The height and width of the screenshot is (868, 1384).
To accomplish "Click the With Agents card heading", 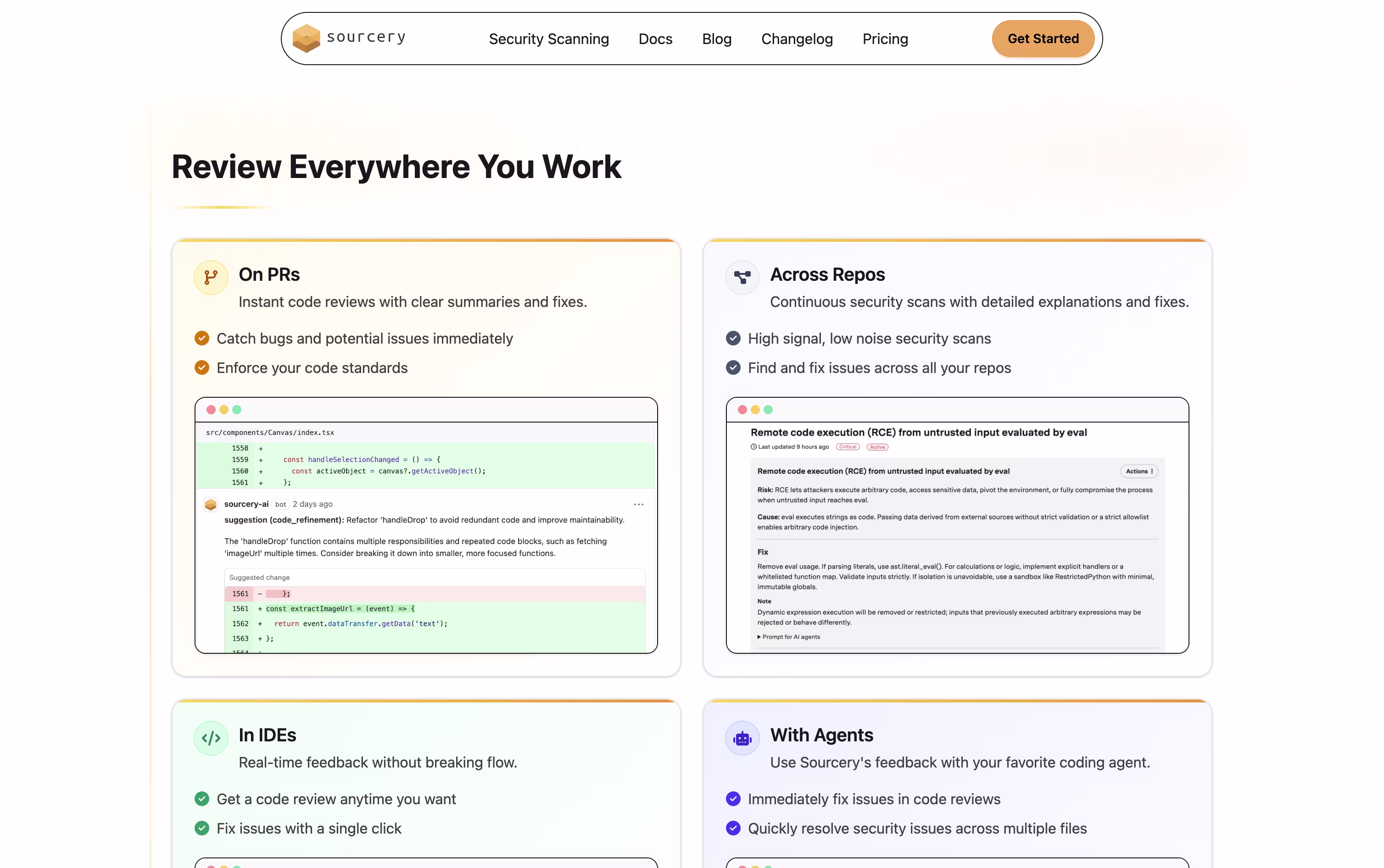I will 821,735.
